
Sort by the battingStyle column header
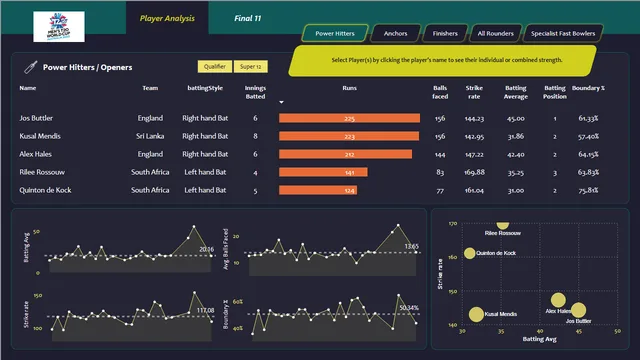pos(205,88)
